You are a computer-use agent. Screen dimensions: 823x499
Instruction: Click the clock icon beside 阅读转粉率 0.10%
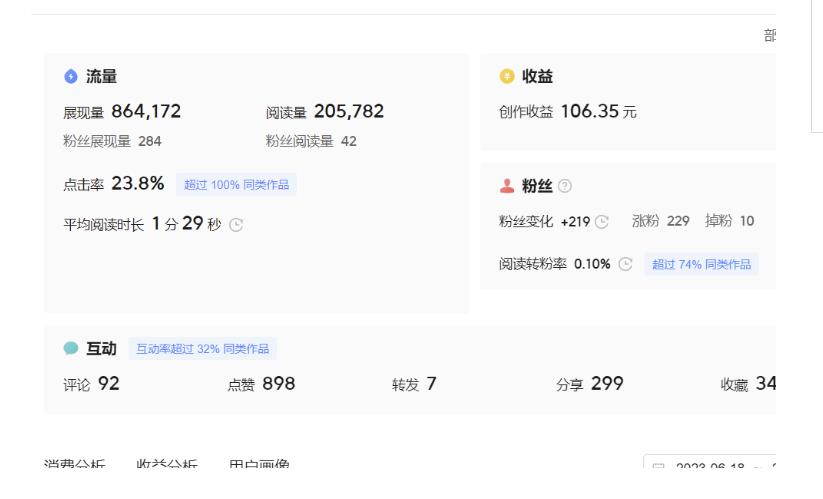pos(625,265)
